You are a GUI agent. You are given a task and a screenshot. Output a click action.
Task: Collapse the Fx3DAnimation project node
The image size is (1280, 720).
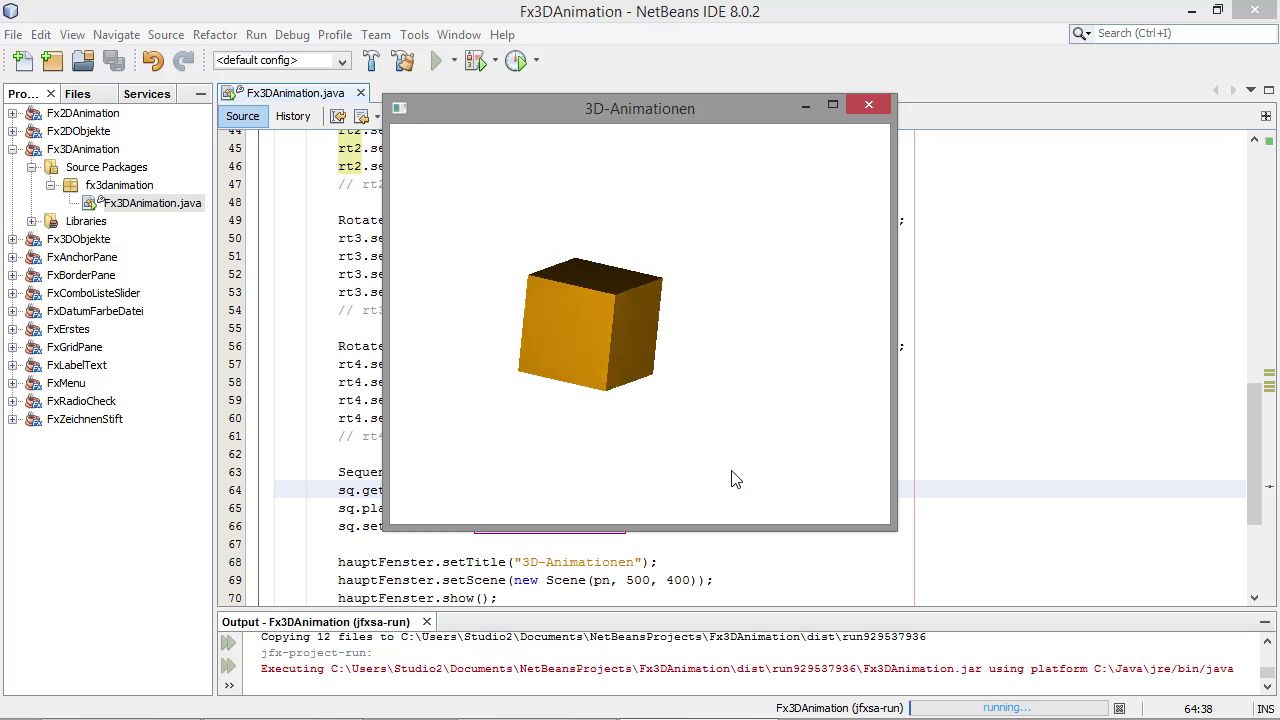(x=12, y=149)
